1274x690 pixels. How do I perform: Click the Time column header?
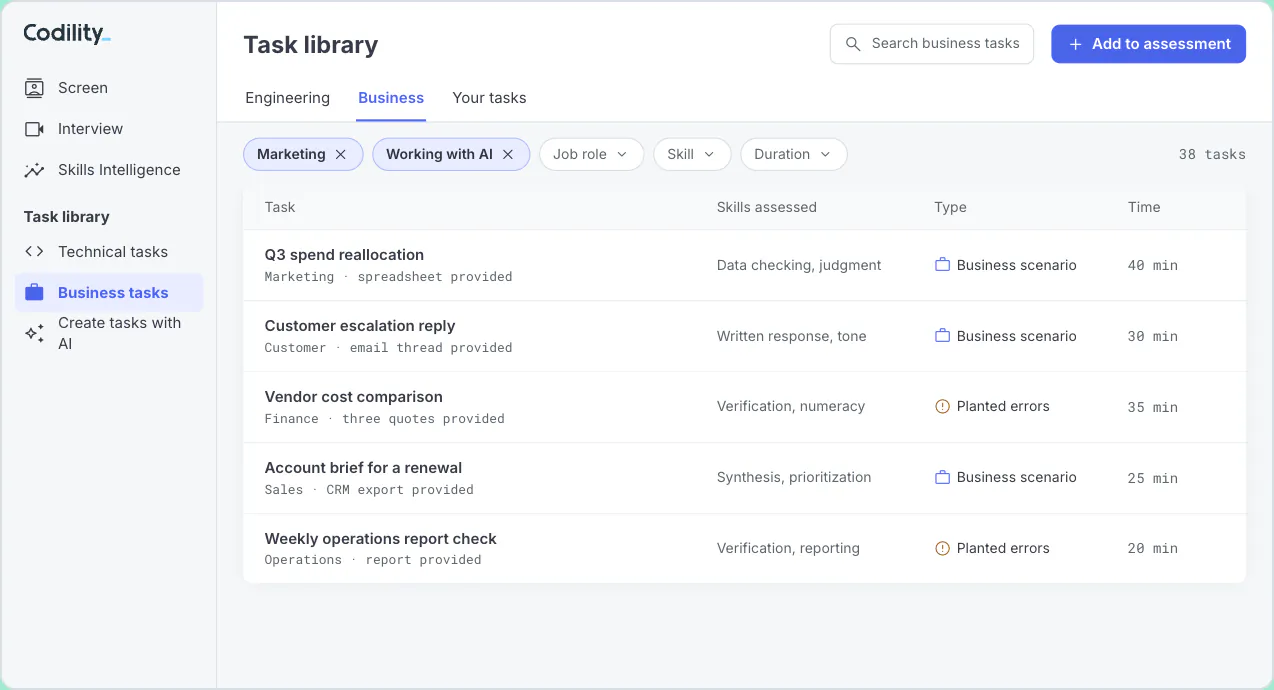tap(1144, 207)
